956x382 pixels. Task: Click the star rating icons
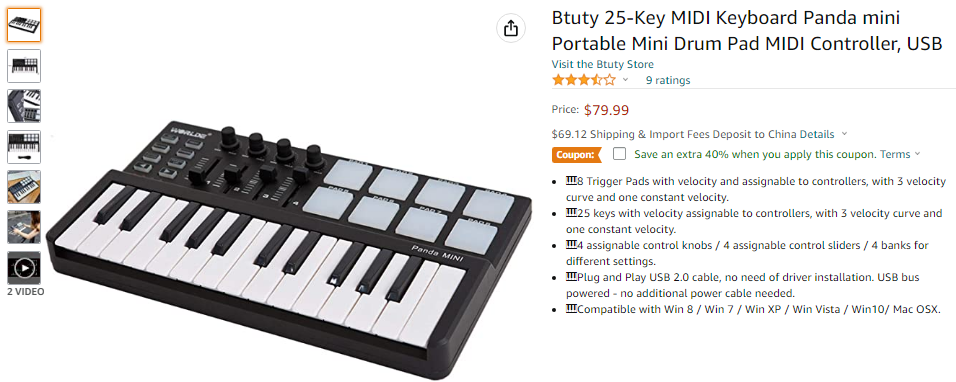[x=583, y=80]
